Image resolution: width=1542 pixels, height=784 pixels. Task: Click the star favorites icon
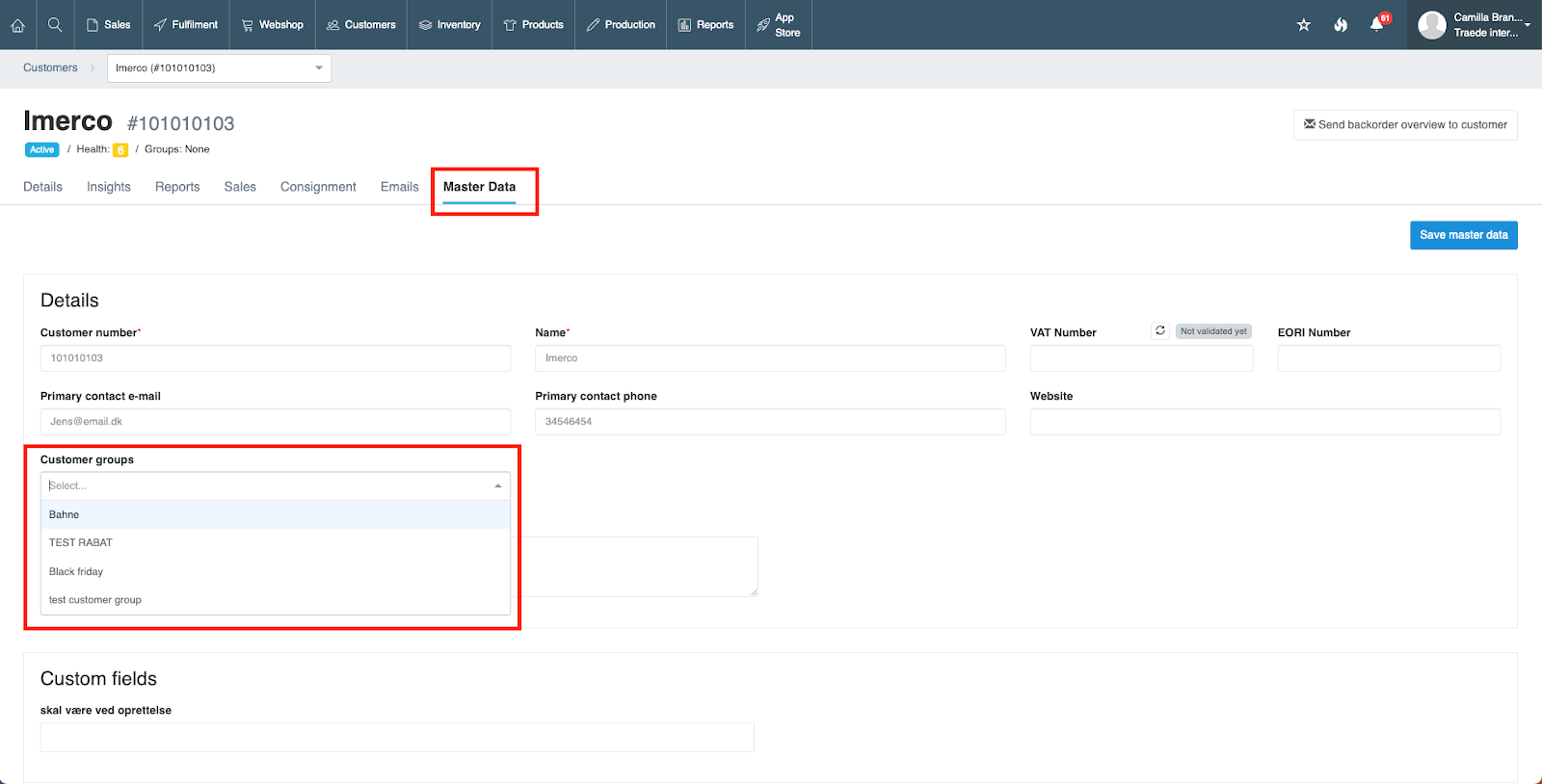(1303, 25)
